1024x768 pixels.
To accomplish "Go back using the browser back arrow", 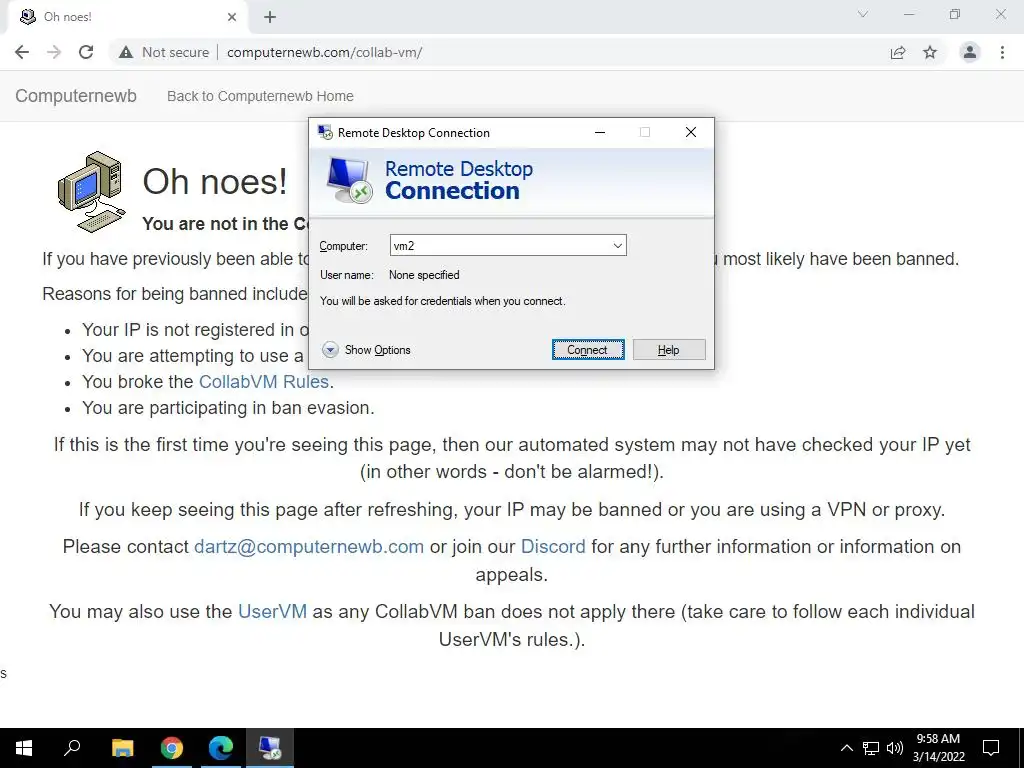I will pos(22,52).
